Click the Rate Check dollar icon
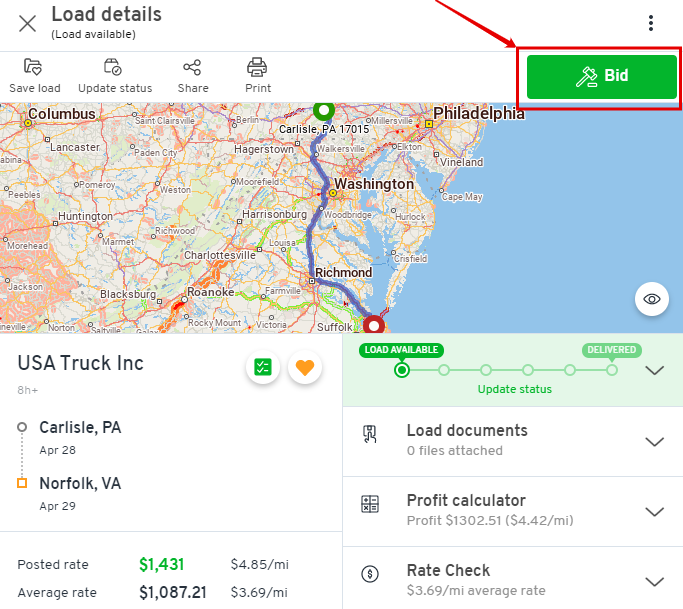 370,574
